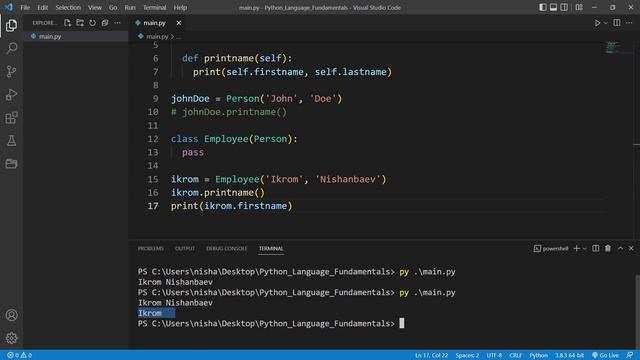Open the customize layout menu
Image resolution: width=640 pixels, height=360 pixels.
(x=579, y=7)
